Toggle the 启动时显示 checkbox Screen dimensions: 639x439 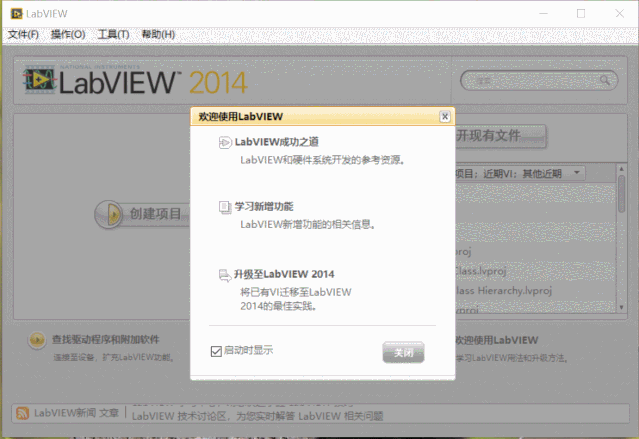tap(216, 351)
